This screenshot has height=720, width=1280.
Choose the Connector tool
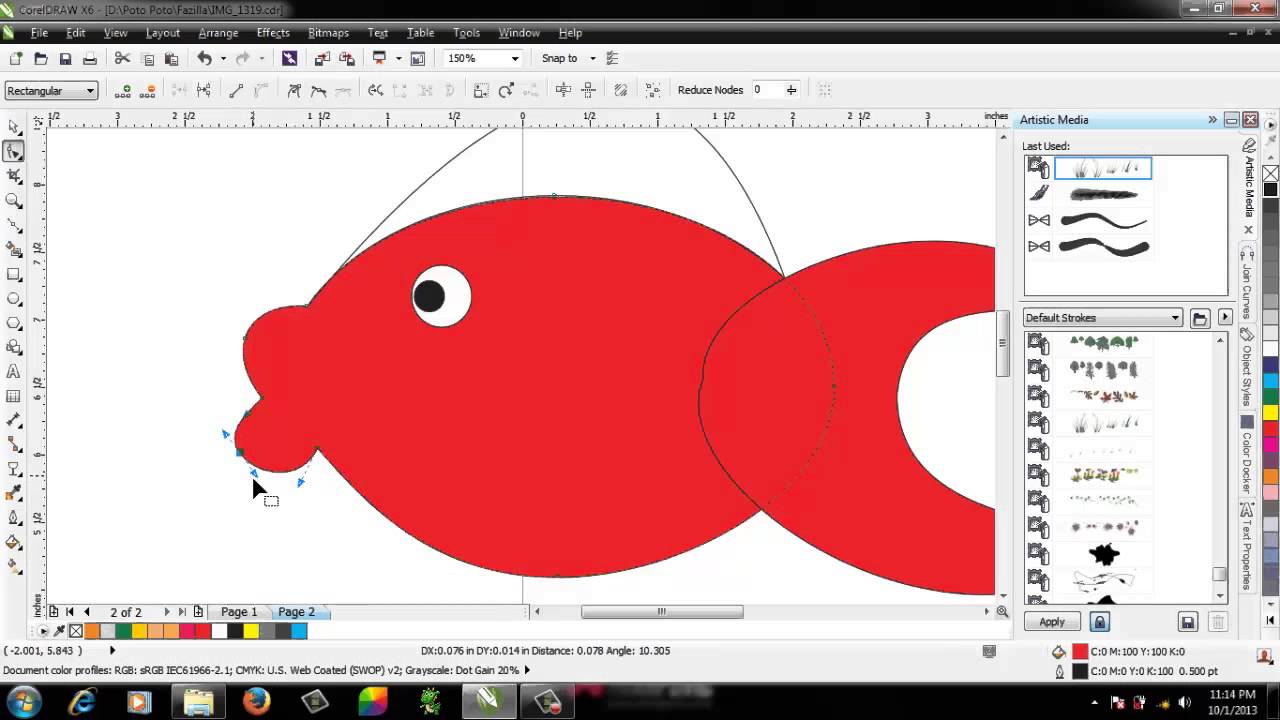coord(14,444)
